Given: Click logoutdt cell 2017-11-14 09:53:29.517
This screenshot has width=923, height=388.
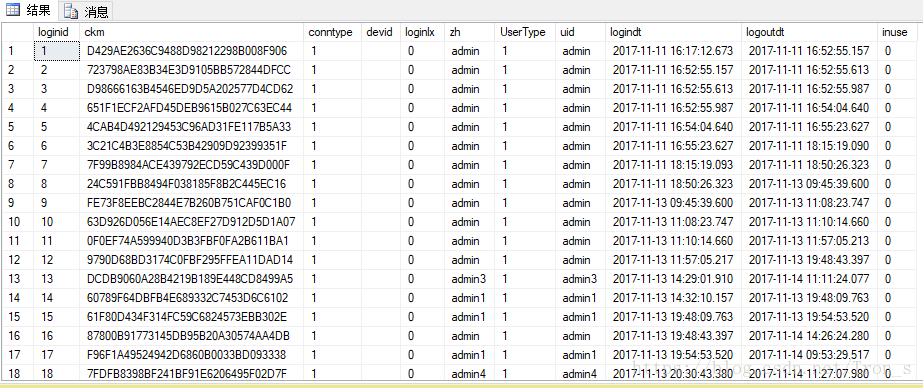Looking at the screenshot, I should tap(809, 354).
